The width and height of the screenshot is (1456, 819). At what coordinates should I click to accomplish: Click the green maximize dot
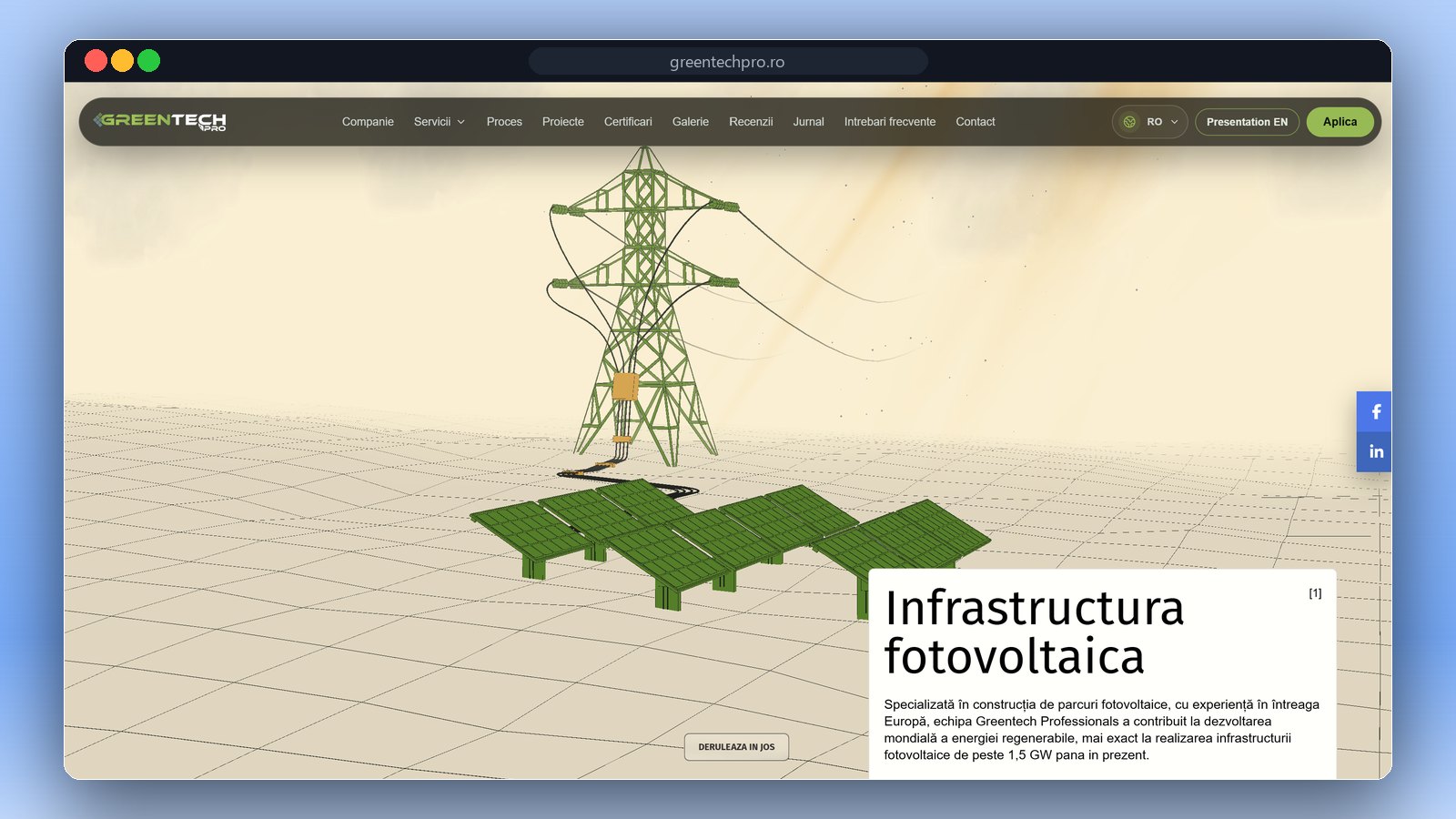[148, 61]
